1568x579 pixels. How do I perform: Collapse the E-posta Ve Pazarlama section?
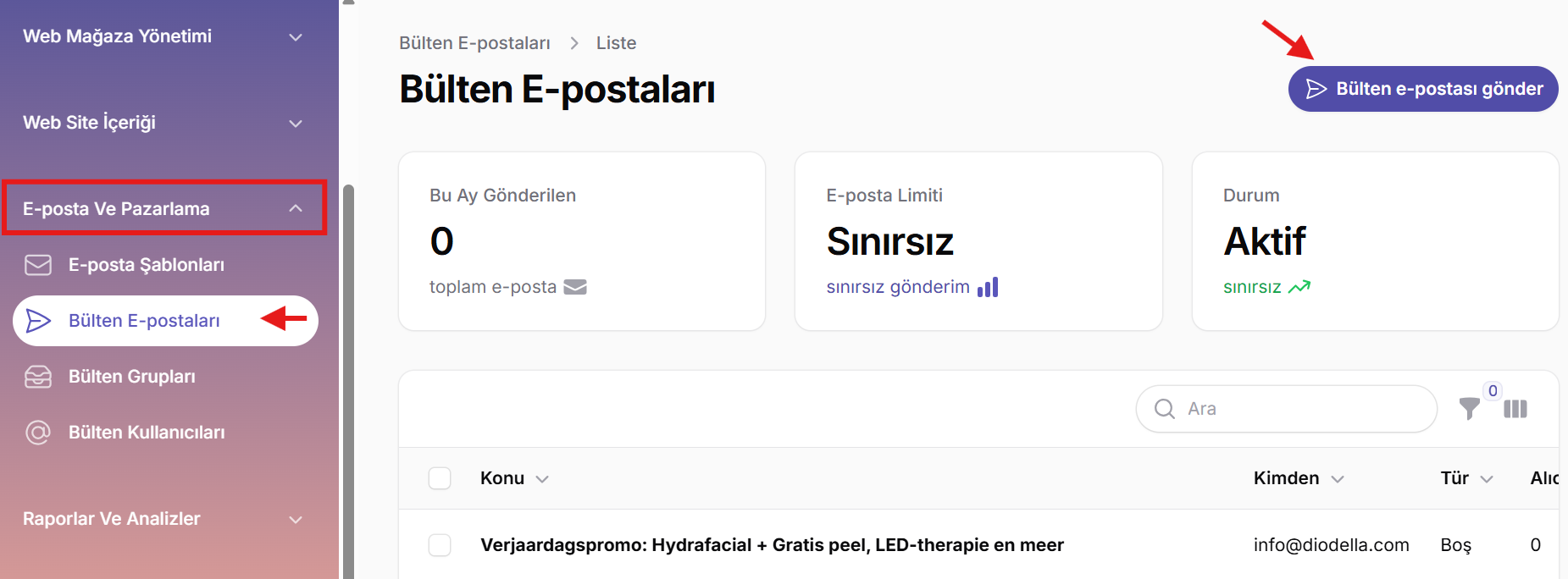163,207
